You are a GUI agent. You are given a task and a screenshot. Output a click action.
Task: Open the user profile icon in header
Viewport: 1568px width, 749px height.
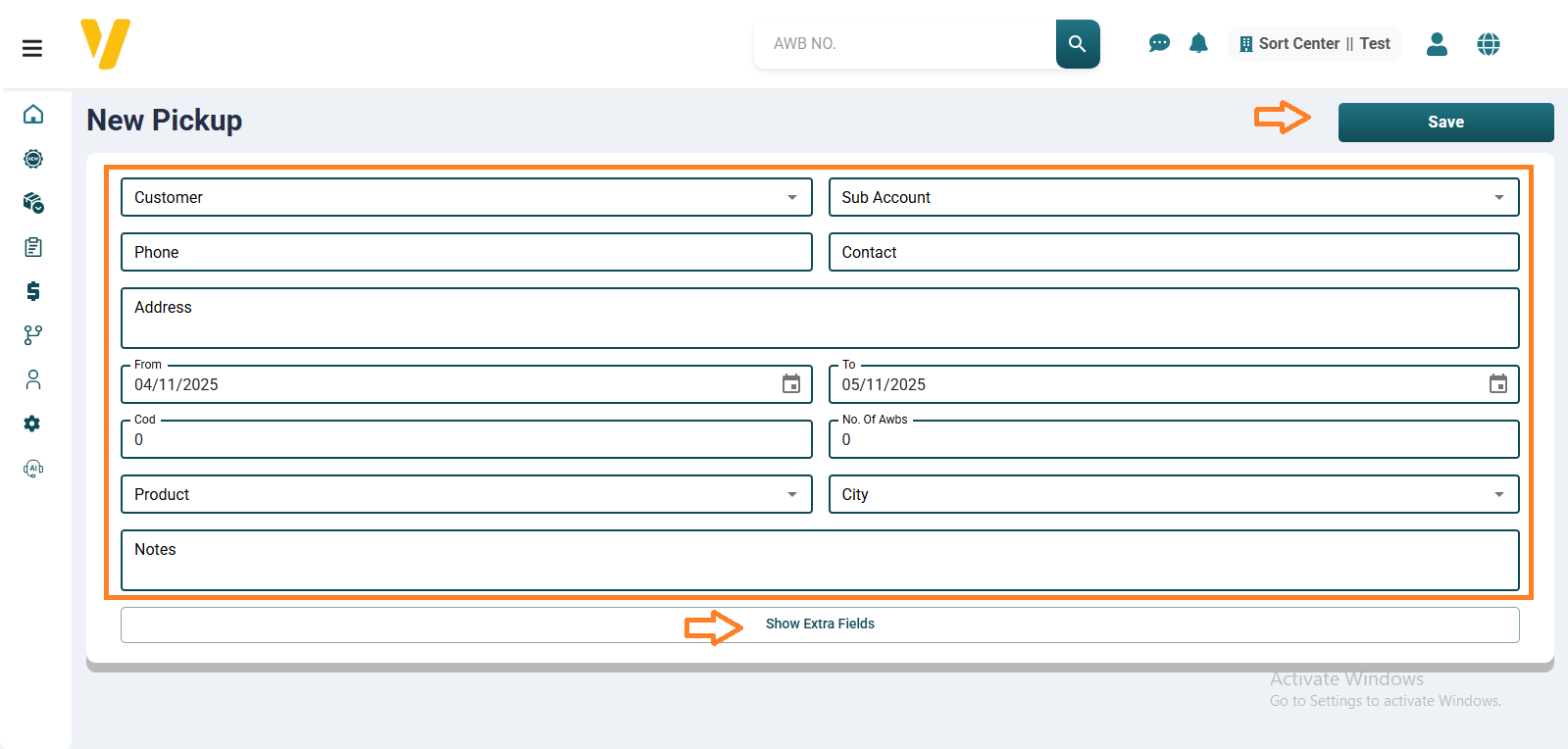1437,44
